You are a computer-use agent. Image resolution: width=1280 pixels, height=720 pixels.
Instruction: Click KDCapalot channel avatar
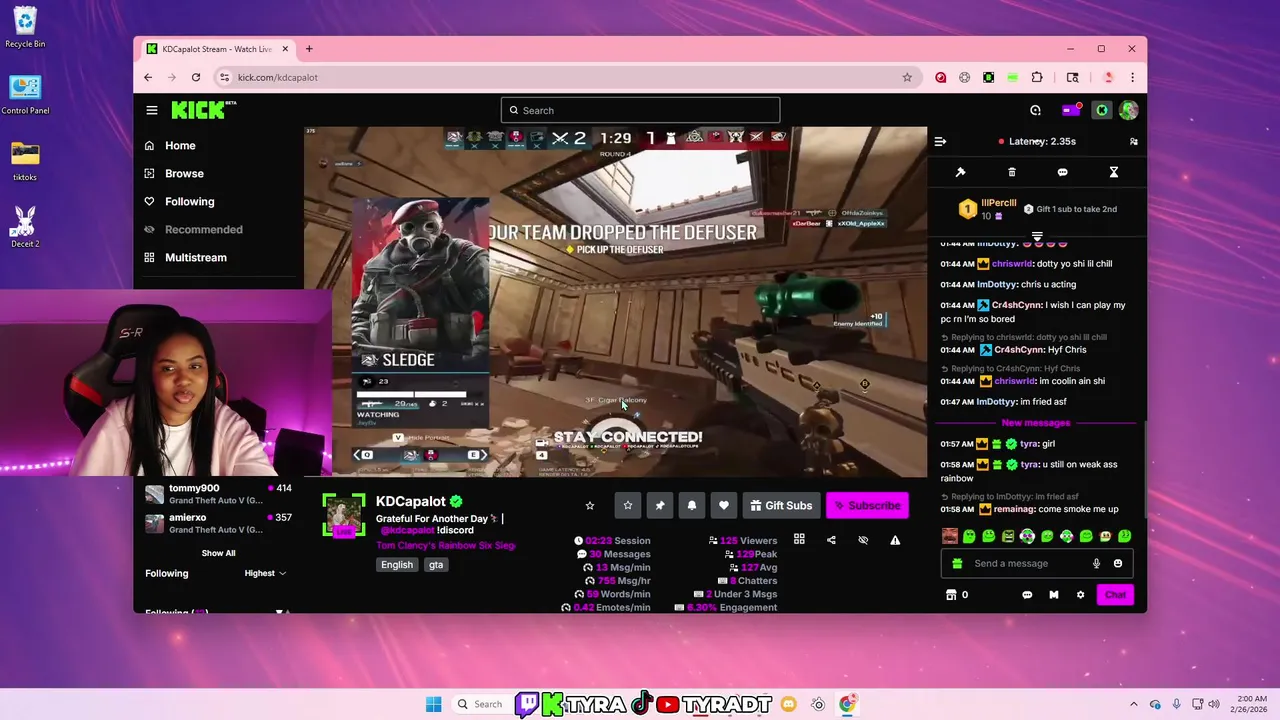tap(344, 515)
